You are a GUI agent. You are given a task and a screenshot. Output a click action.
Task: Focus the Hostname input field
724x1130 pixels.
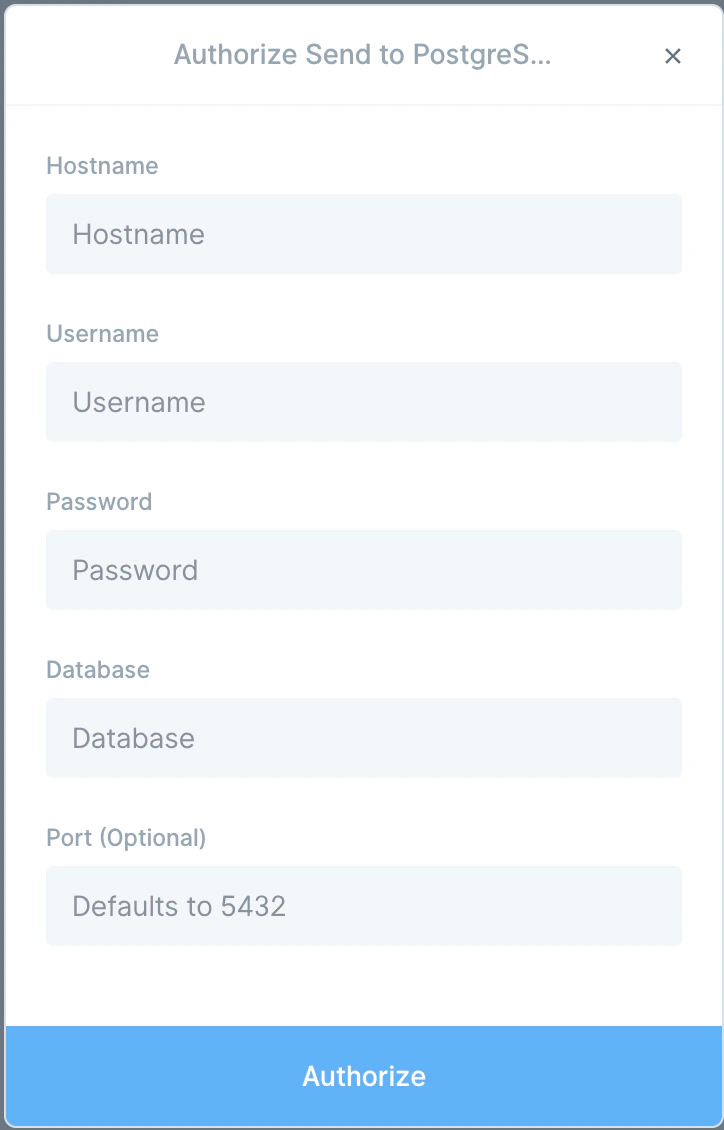point(364,234)
